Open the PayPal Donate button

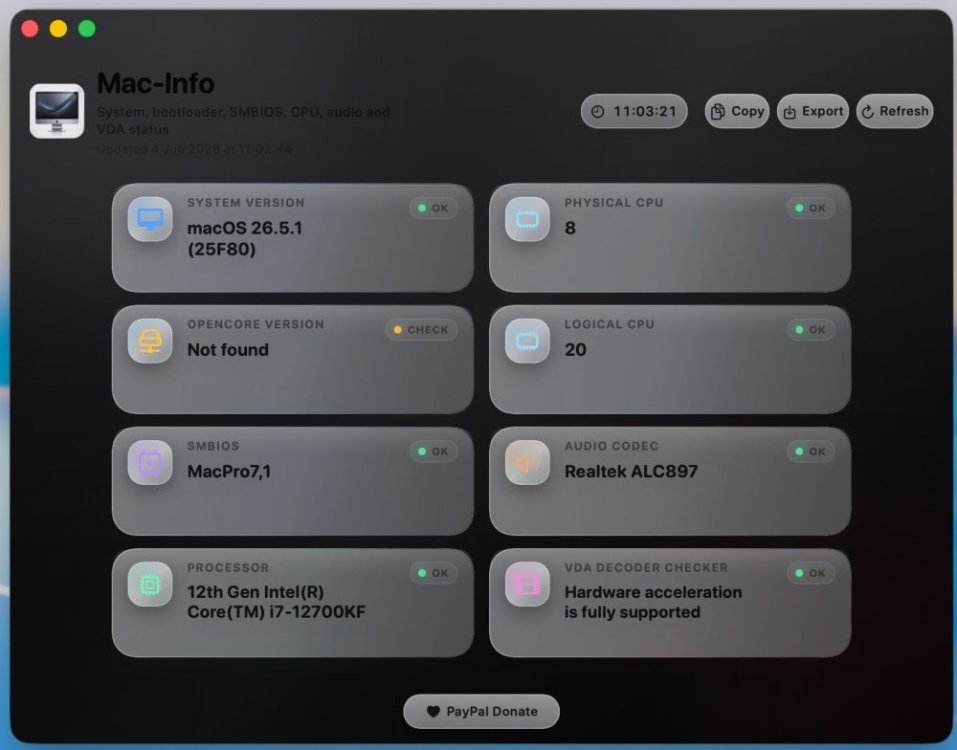(x=482, y=712)
